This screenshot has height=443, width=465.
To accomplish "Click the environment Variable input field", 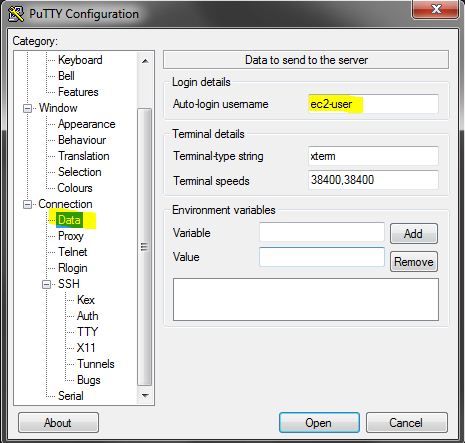I will 322,232.
